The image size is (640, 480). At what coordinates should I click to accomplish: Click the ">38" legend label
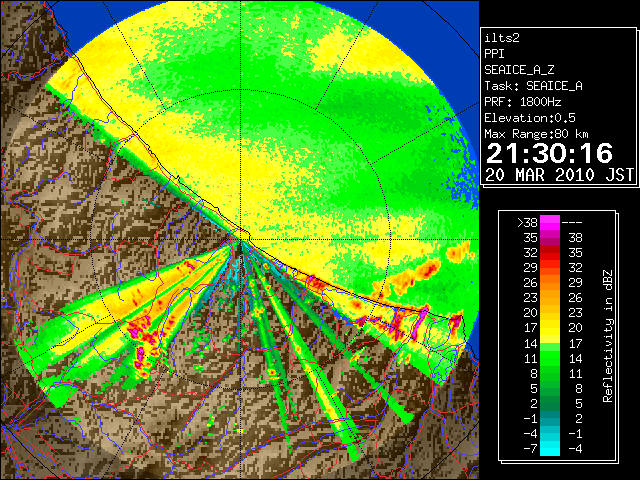[527, 222]
